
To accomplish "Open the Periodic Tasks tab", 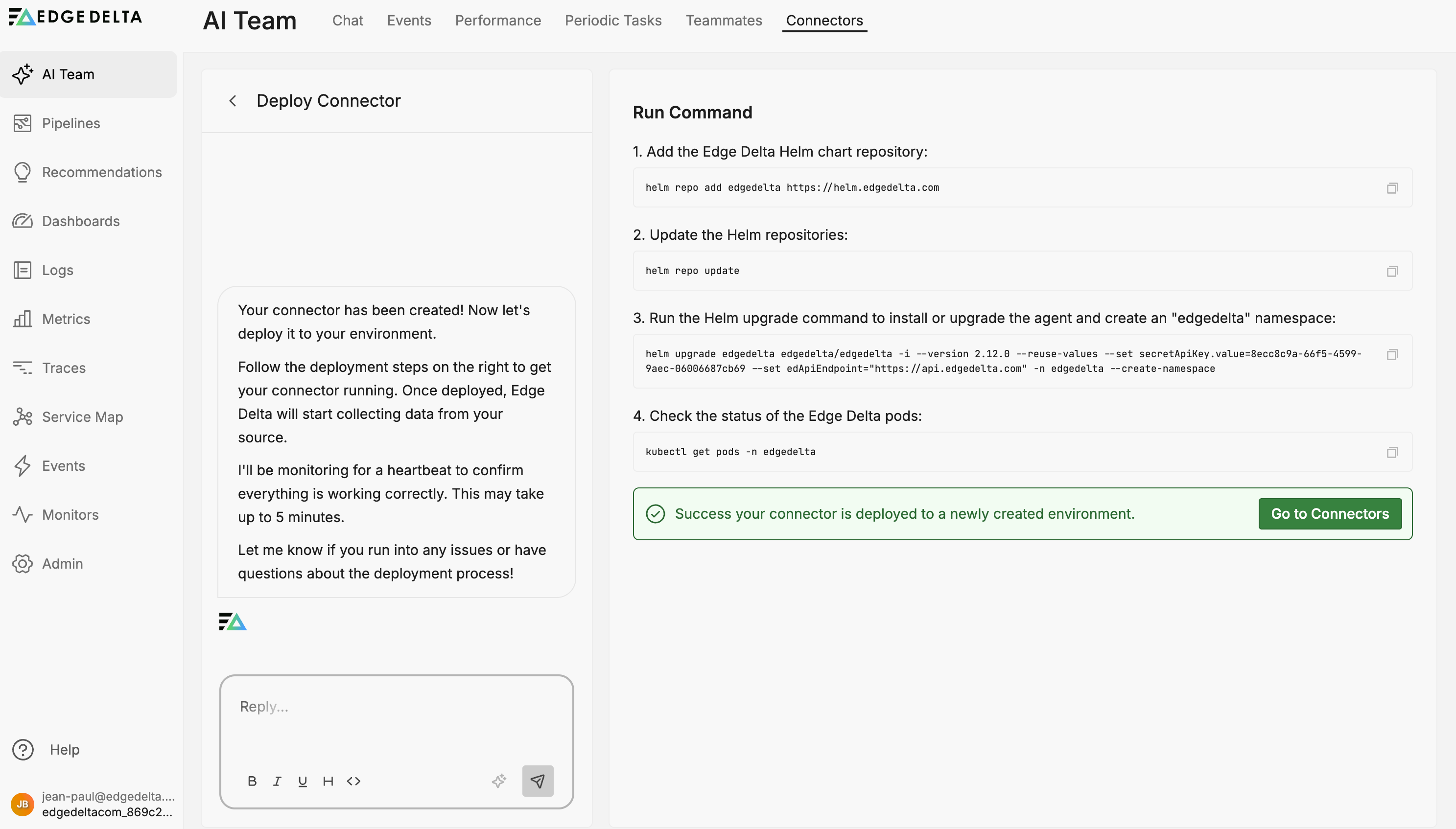I will click(x=612, y=20).
